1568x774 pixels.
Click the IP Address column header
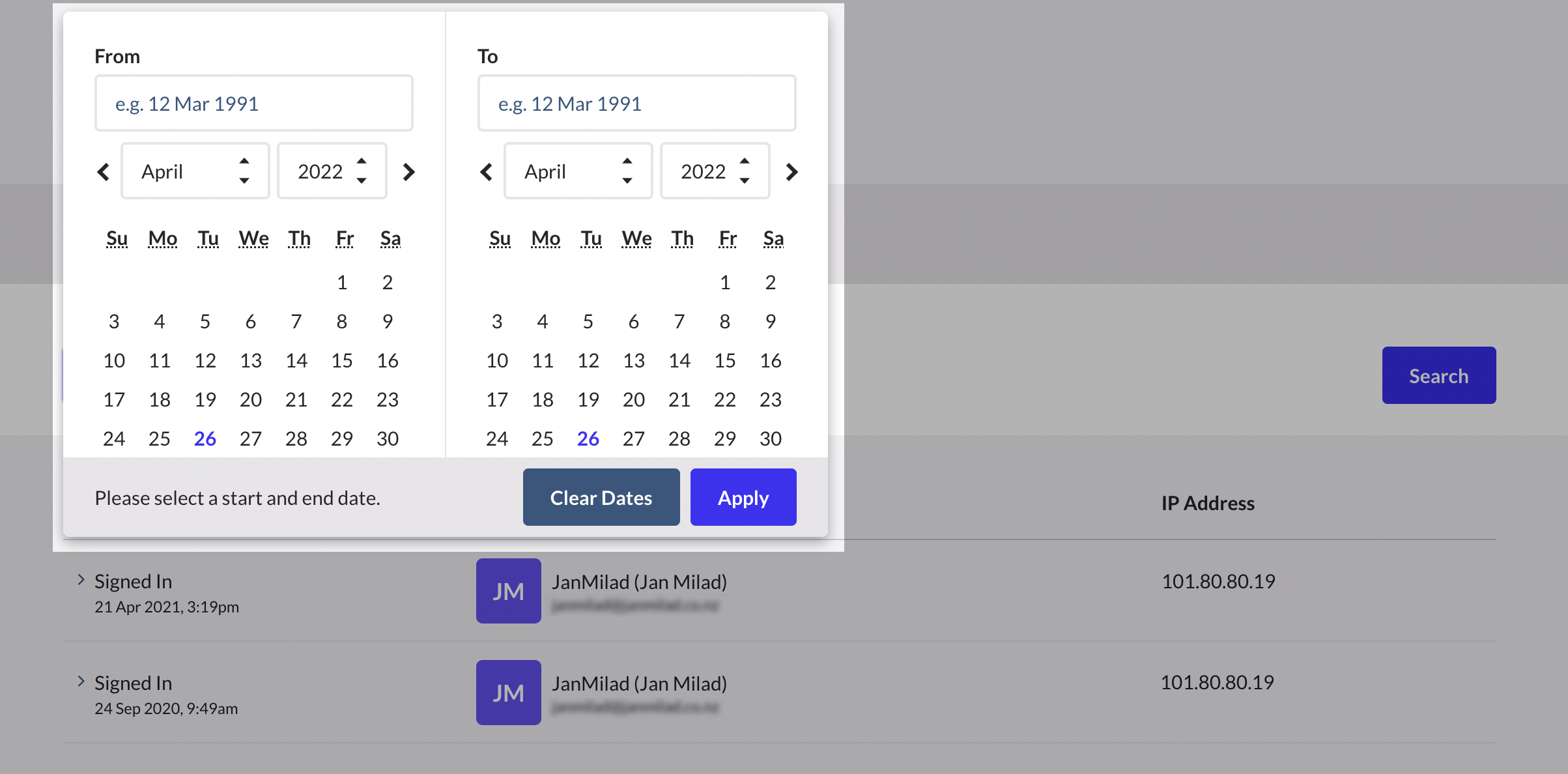pos(1208,503)
